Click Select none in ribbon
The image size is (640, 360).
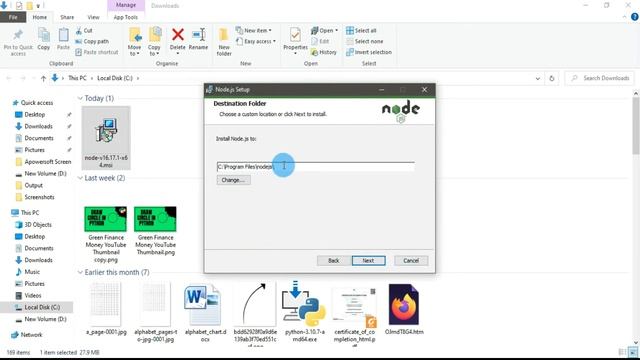click(364, 41)
